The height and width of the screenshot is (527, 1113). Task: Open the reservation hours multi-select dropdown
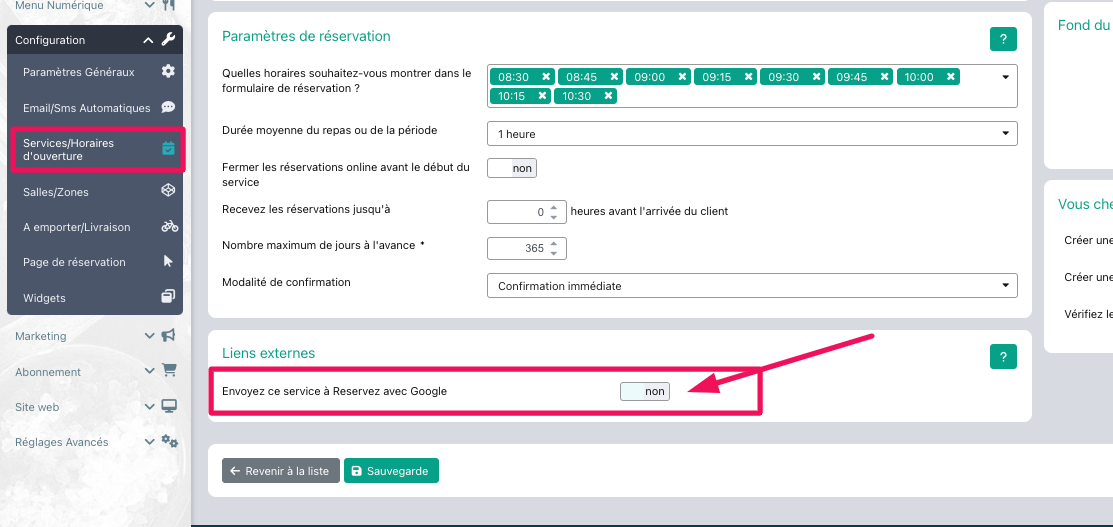[1005, 77]
